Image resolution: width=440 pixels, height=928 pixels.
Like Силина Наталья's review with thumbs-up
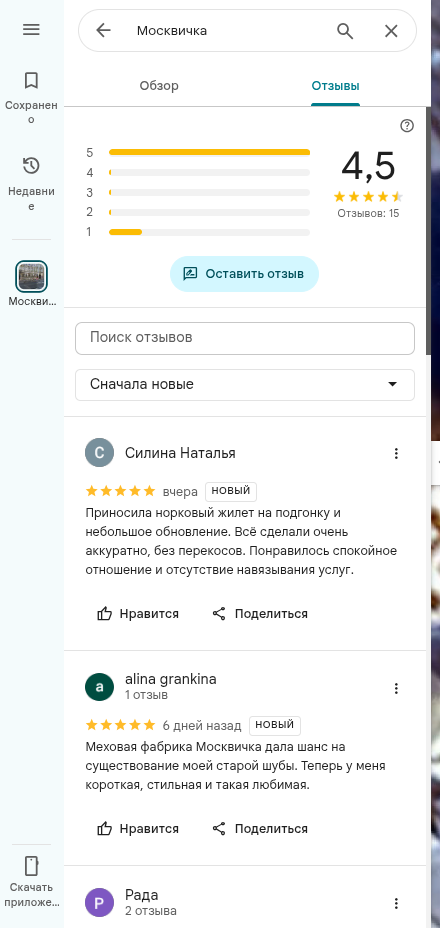pyautogui.click(x=138, y=614)
